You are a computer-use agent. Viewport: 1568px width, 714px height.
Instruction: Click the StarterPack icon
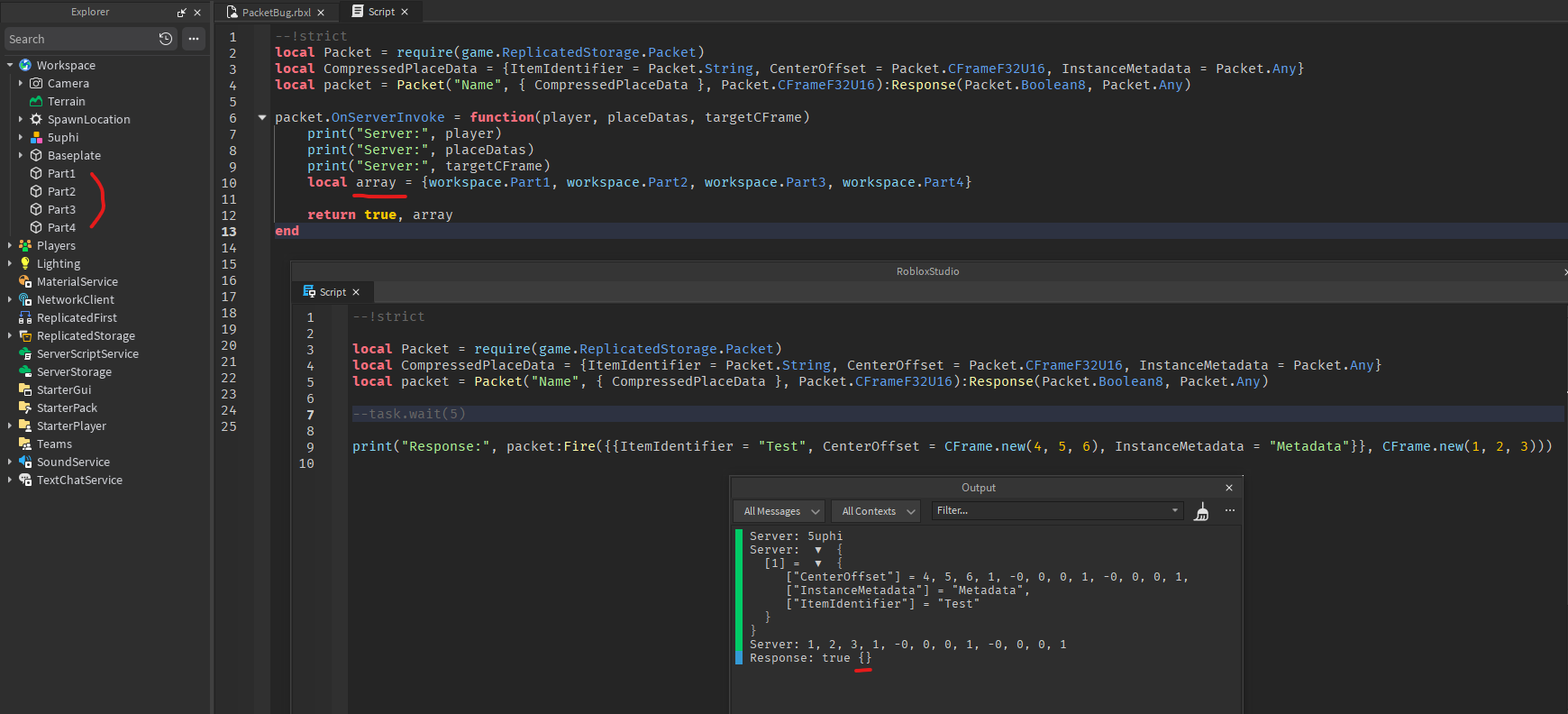25,407
